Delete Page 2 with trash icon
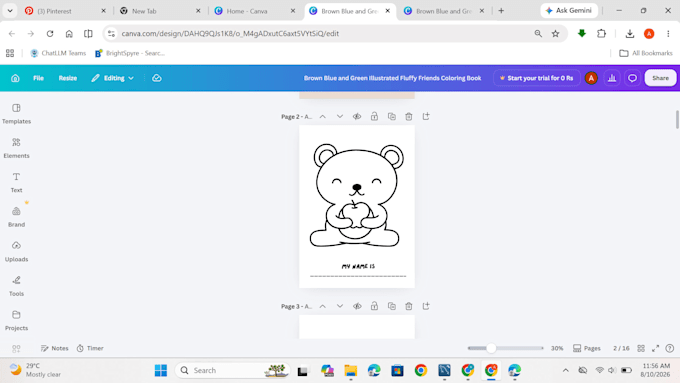 [x=409, y=116]
